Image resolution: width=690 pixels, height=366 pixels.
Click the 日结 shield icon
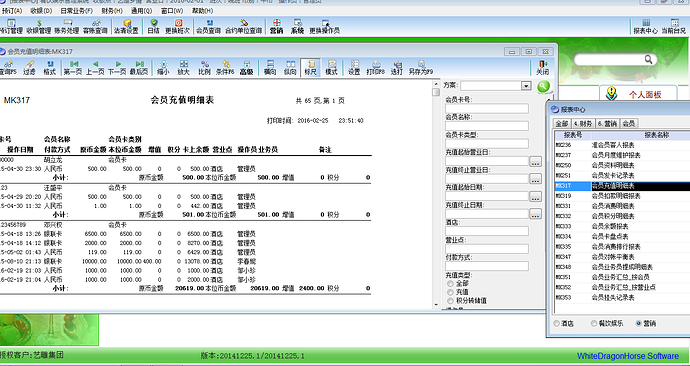click(154, 26)
